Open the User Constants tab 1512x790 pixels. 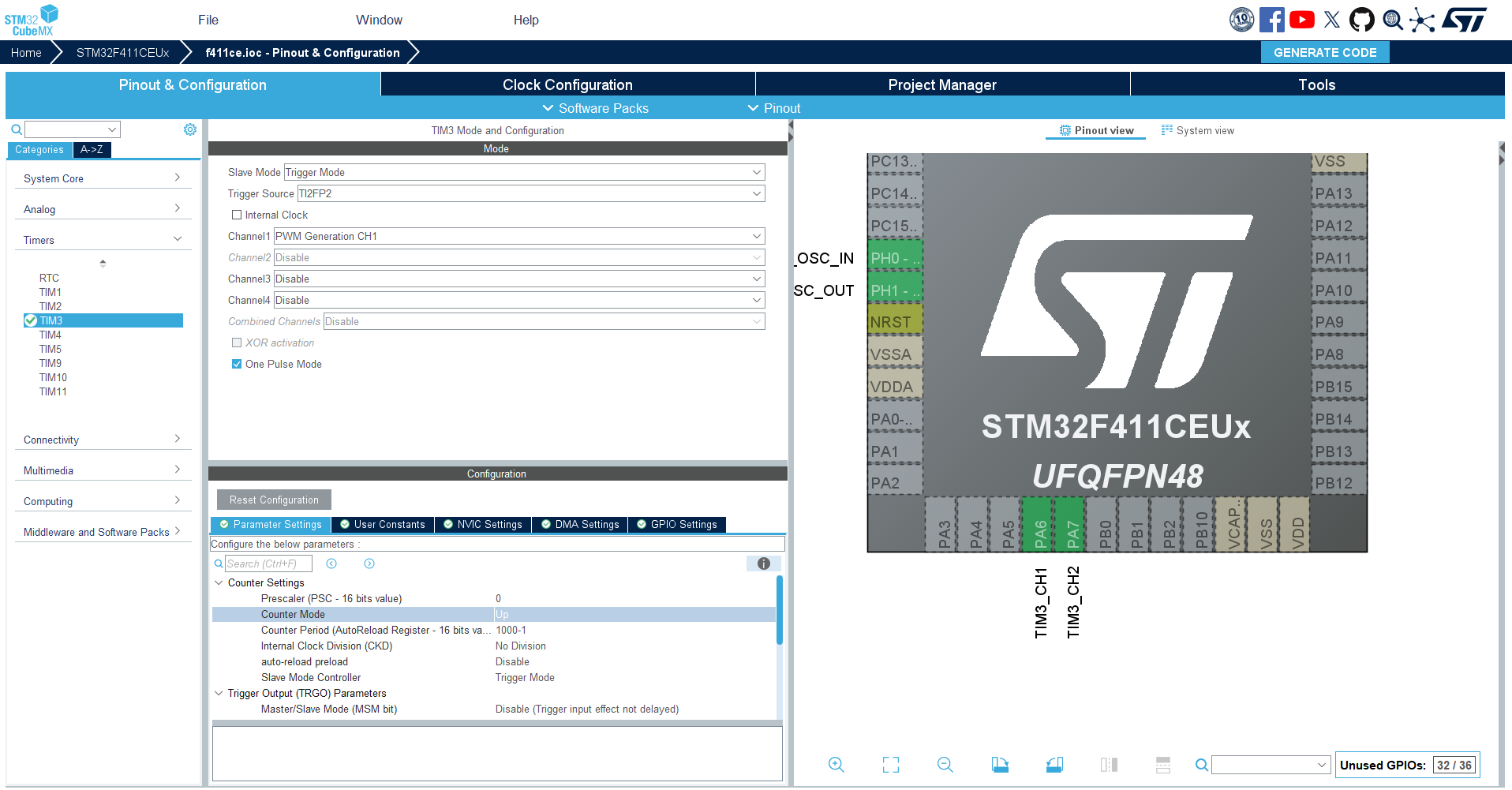[382, 524]
